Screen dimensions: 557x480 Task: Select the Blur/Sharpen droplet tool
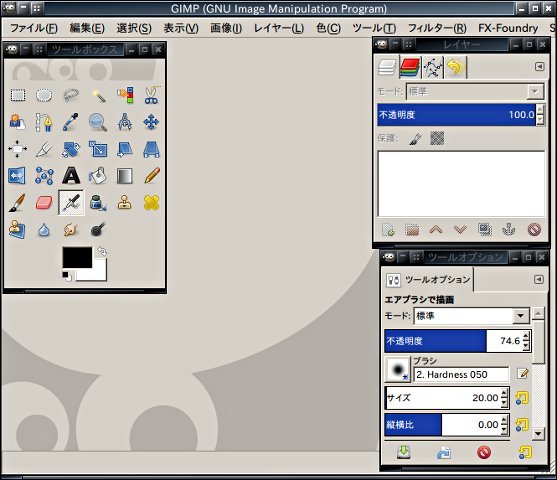[44, 230]
